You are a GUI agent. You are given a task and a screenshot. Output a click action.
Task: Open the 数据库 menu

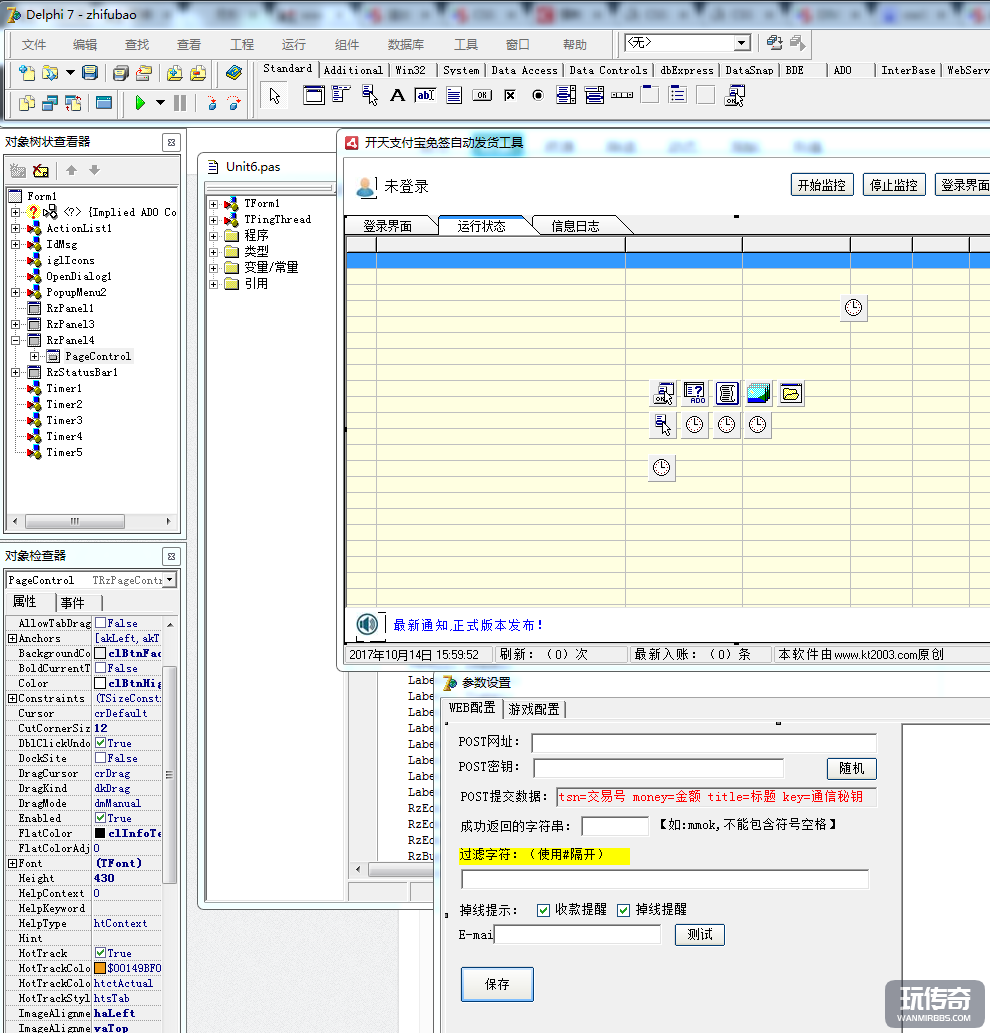pyautogui.click(x=405, y=45)
